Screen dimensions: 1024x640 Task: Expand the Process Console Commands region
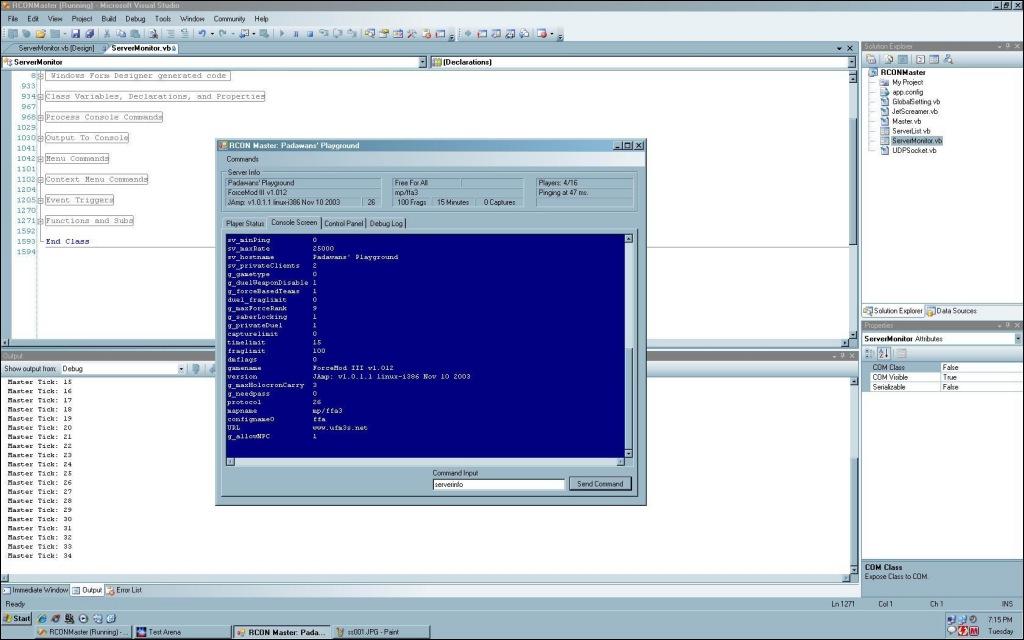click(40, 117)
